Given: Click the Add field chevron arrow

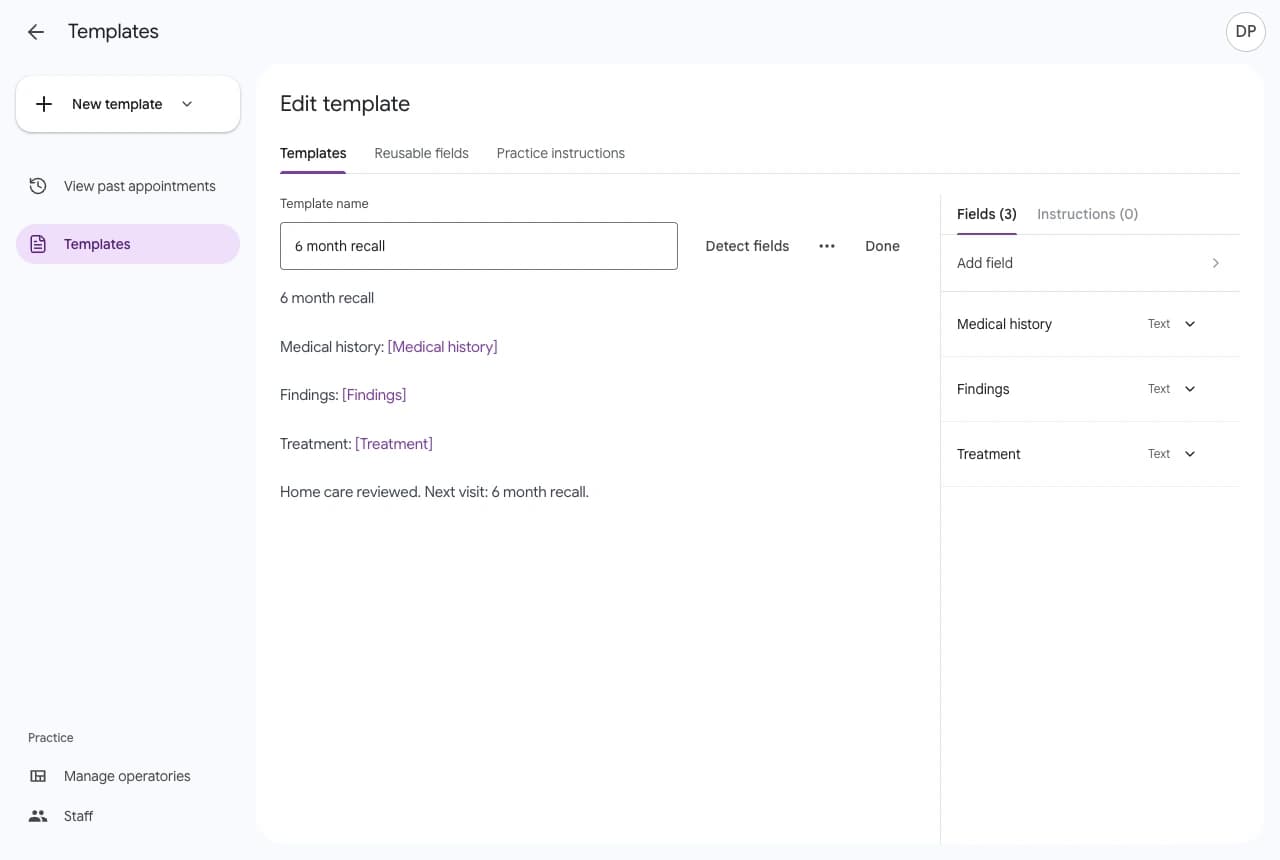Looking at the screenshot, I should [1216, 263].
